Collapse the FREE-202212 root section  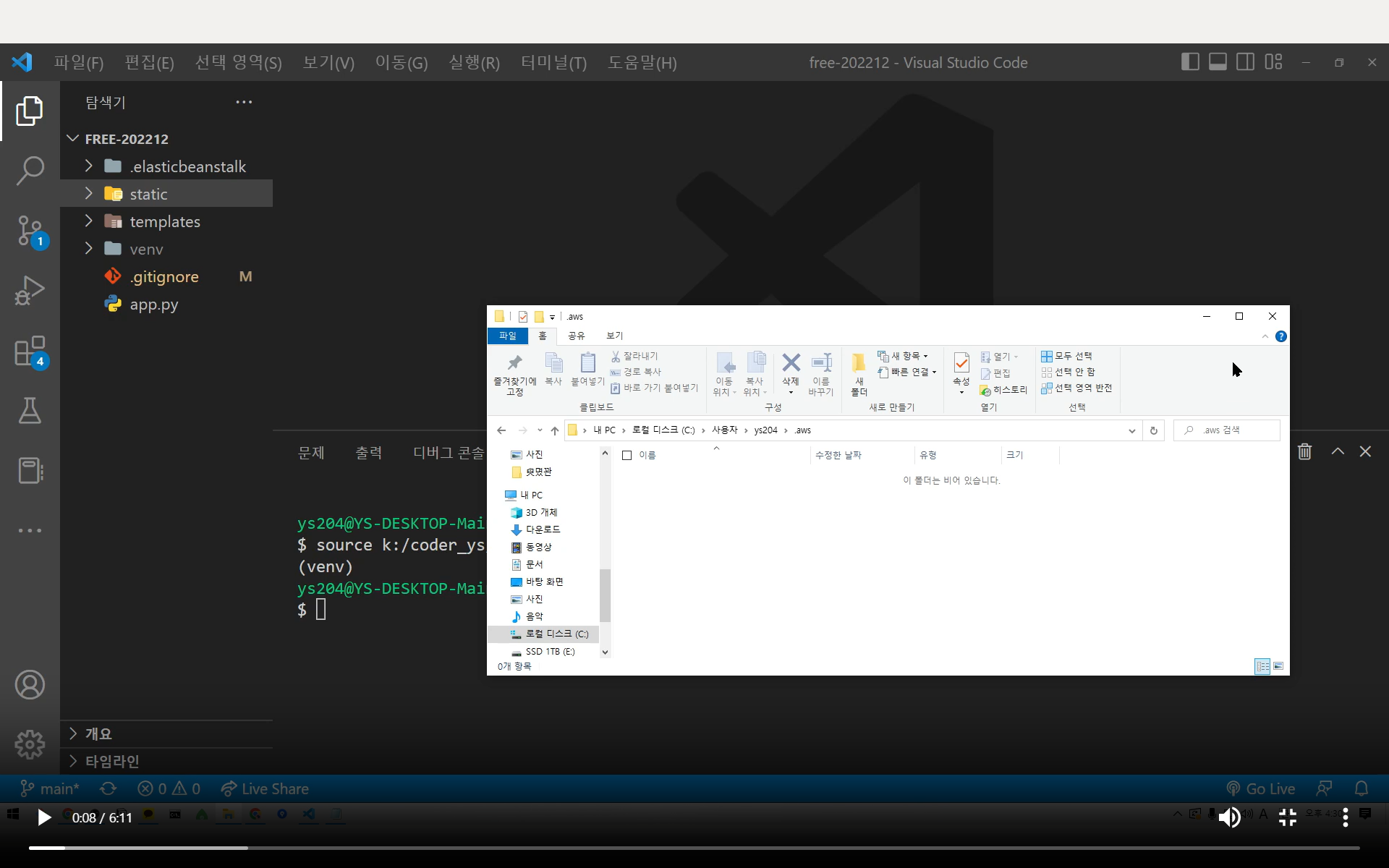pyautogui.click(x=73, y=138)
